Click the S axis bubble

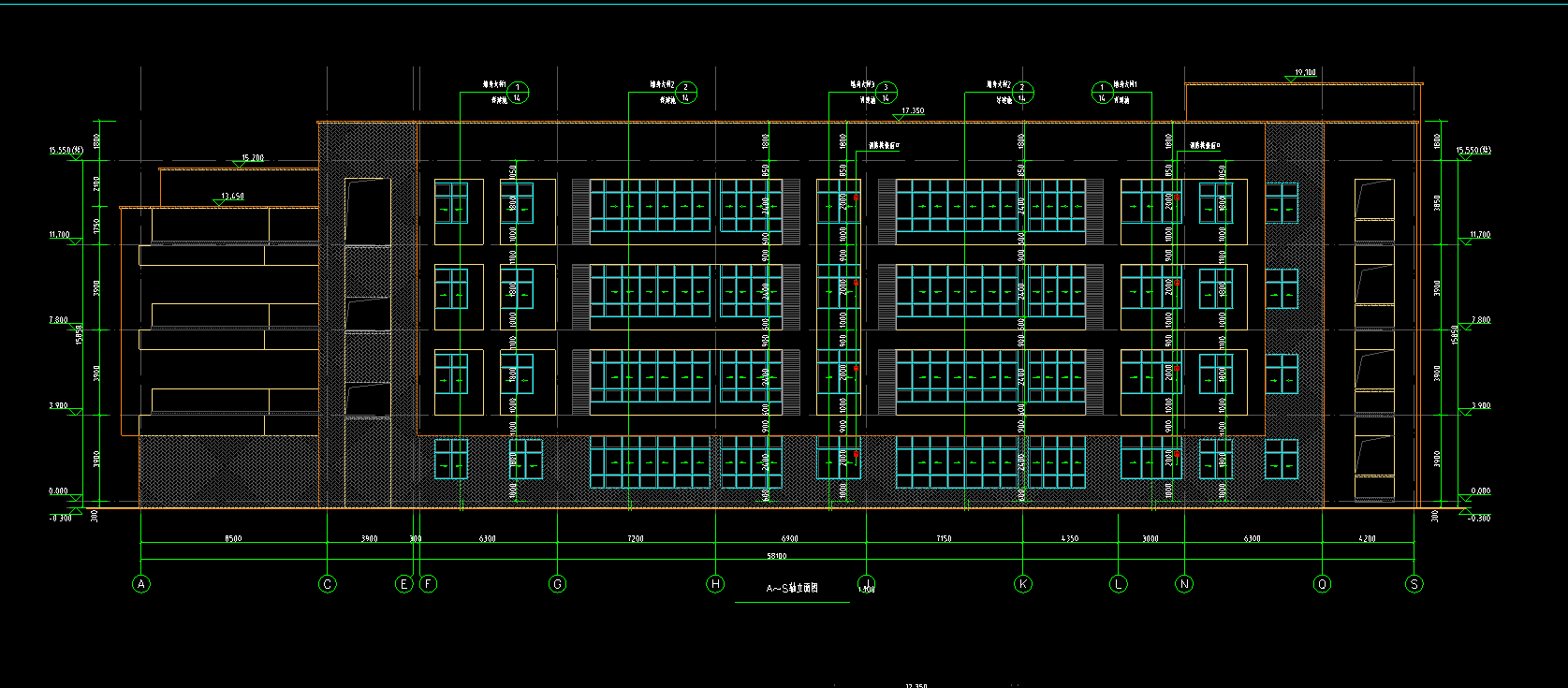(x=1414, y=584)
